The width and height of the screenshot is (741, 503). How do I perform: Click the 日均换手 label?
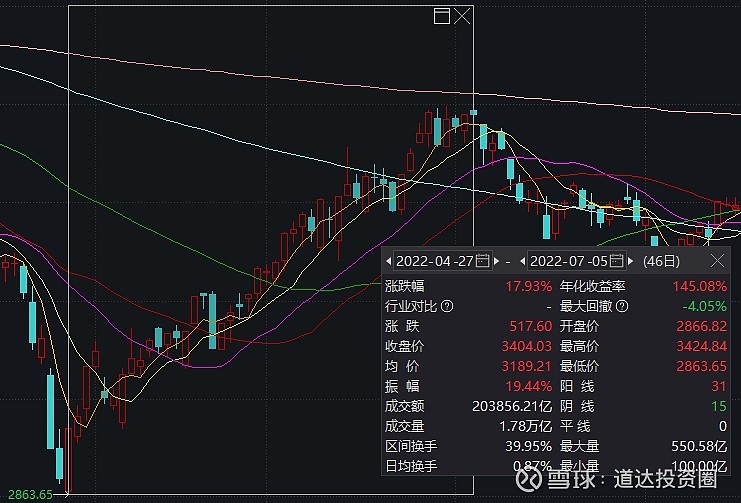click(411, 467)
